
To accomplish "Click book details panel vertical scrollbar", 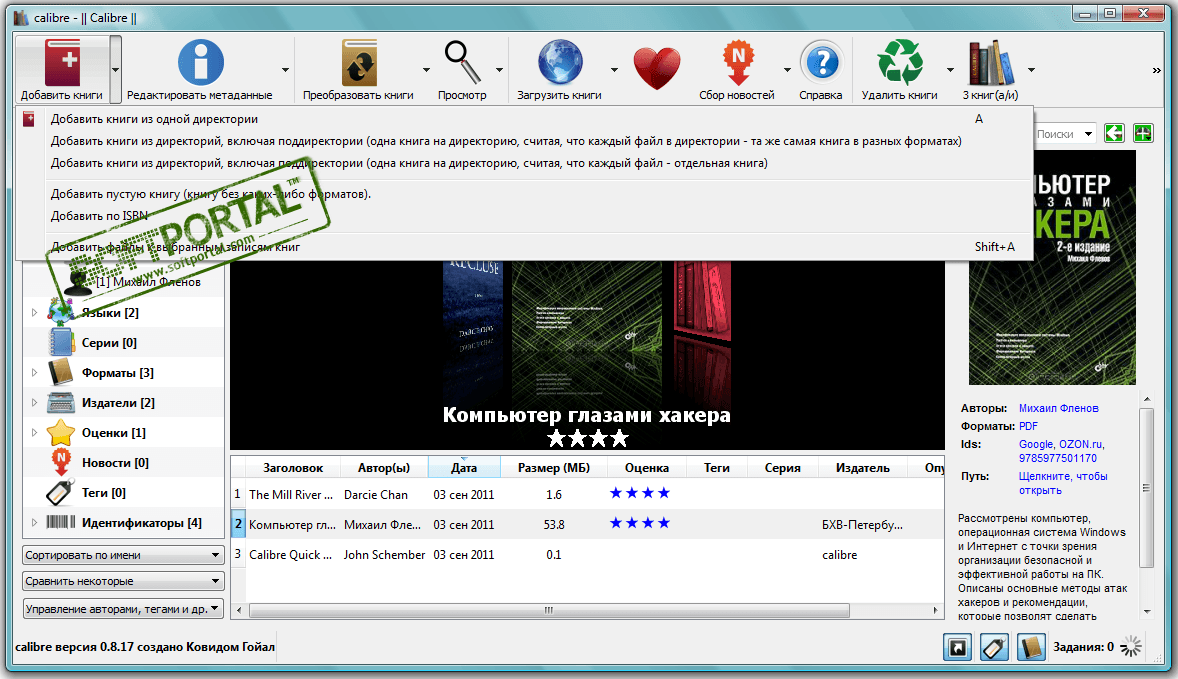I will point(1146,488).
